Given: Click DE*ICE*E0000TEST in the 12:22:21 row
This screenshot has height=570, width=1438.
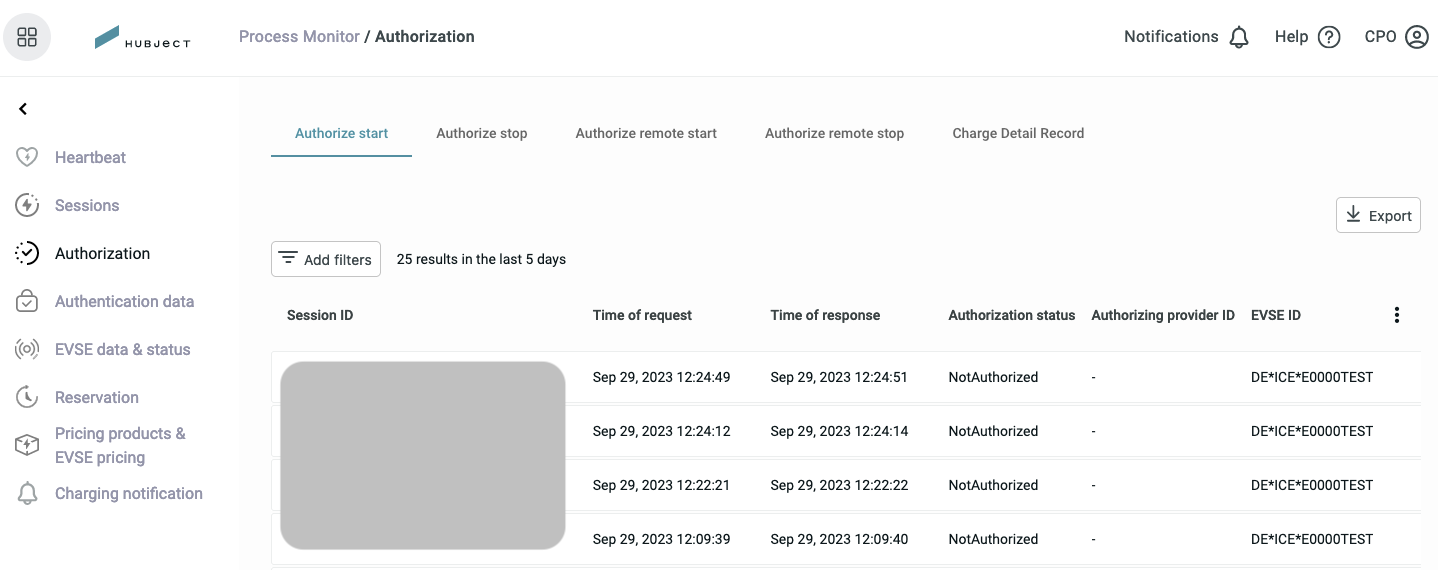Looking at the screenshot, I should [1312, 485].
